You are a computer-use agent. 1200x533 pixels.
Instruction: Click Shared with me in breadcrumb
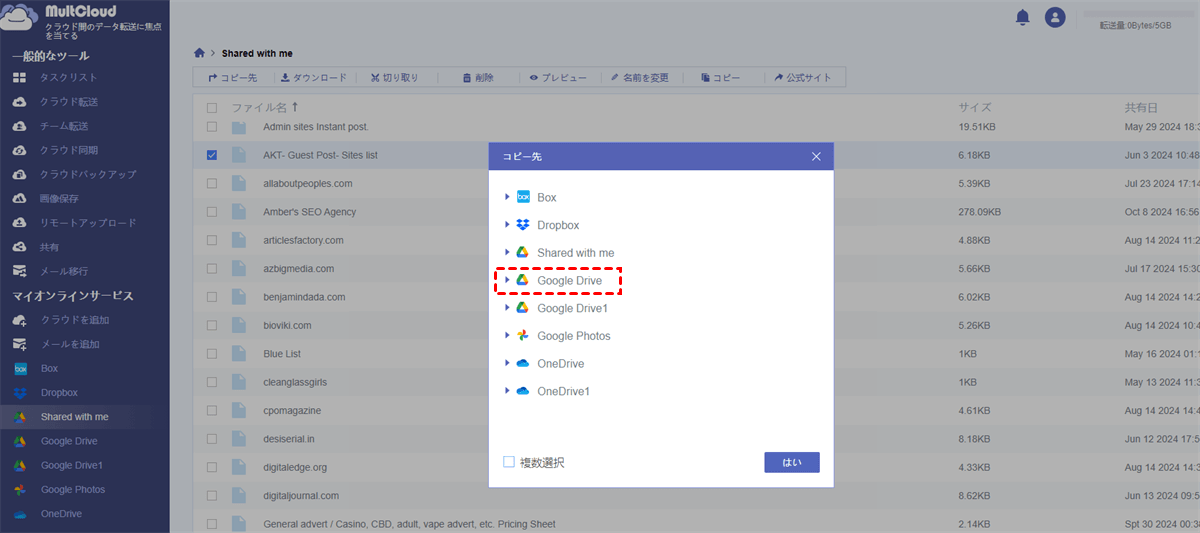[257, 53]
